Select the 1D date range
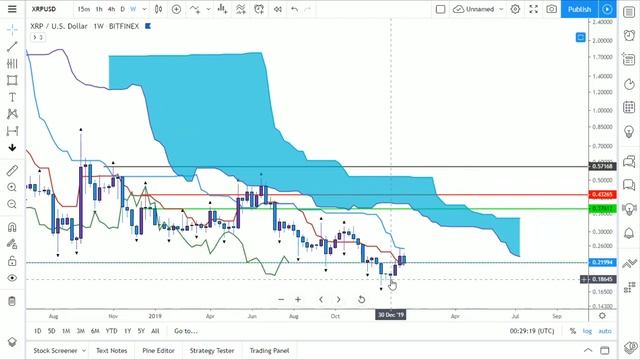This screenshot has width=640, height=360. [38, 331]
